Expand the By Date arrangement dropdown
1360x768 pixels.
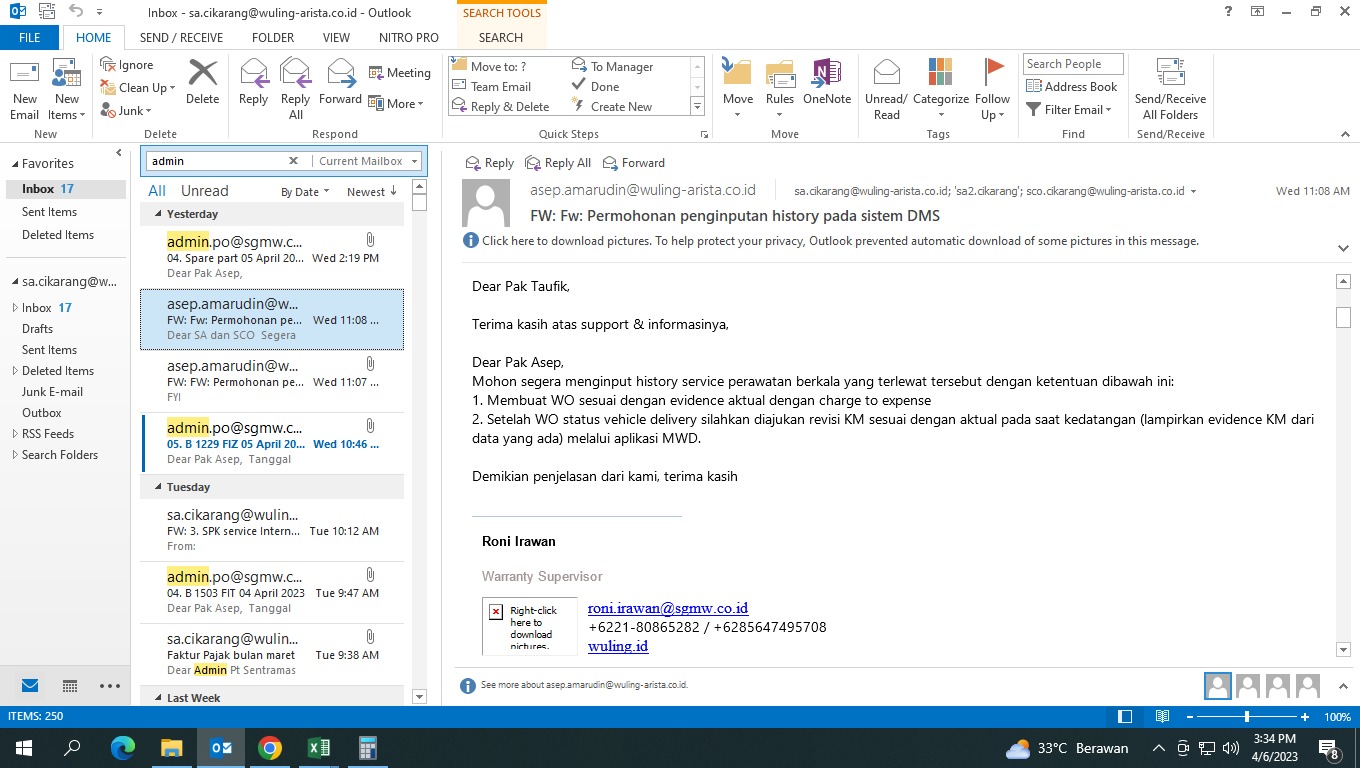coord(305,192)
